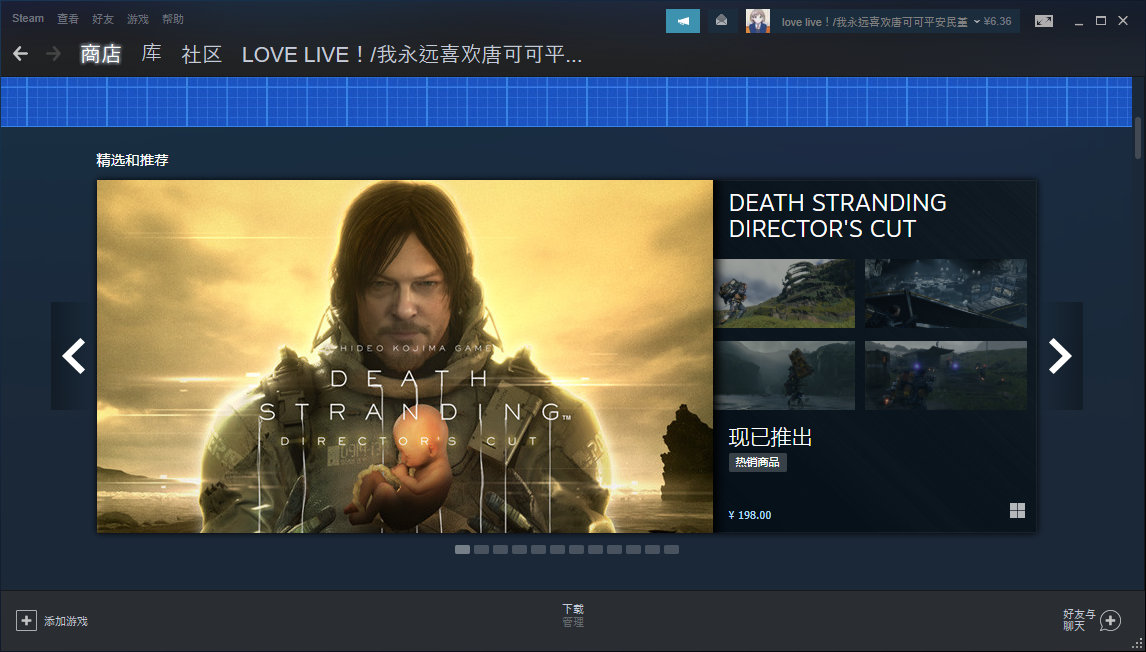Open the 帮助 (Help) menu
1146x652 pixels.
coord(171,18)
